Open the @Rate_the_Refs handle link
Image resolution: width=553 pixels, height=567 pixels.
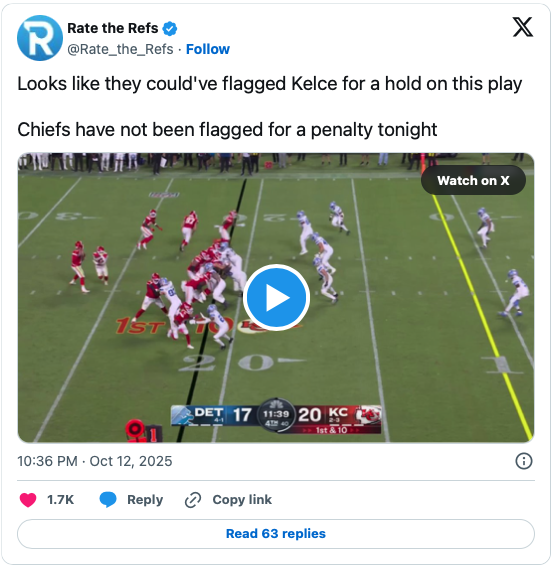tap(120, 49)
